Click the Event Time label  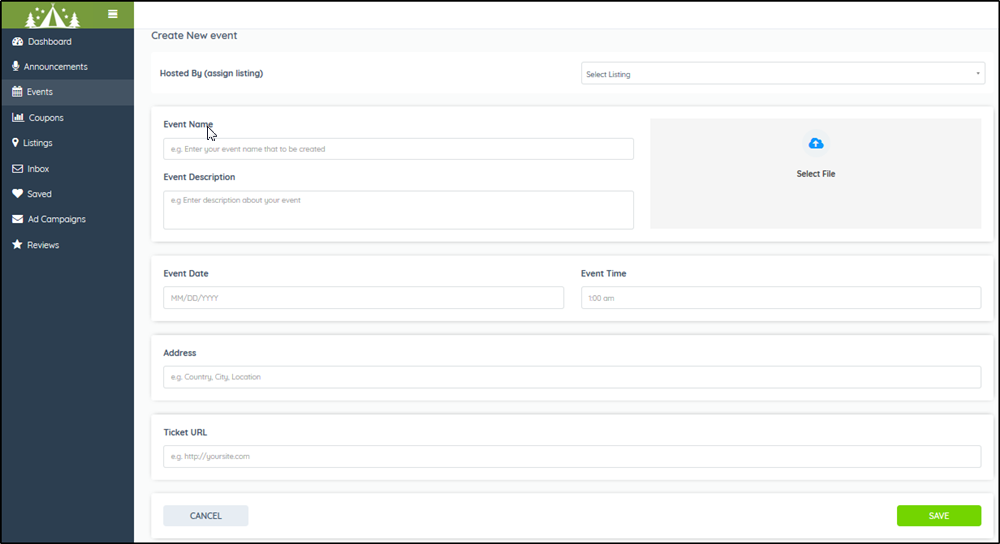coord(603,274)
